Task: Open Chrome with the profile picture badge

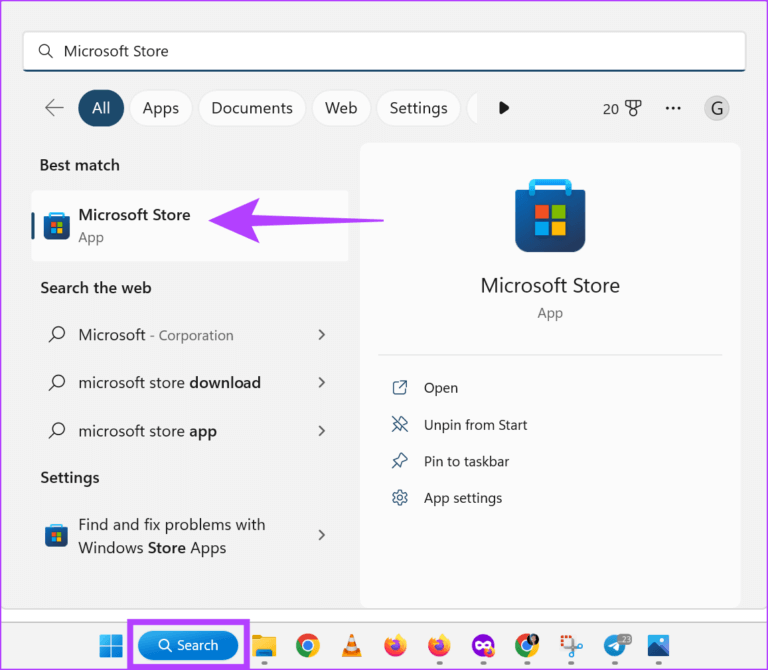Action: click(527, 646)
